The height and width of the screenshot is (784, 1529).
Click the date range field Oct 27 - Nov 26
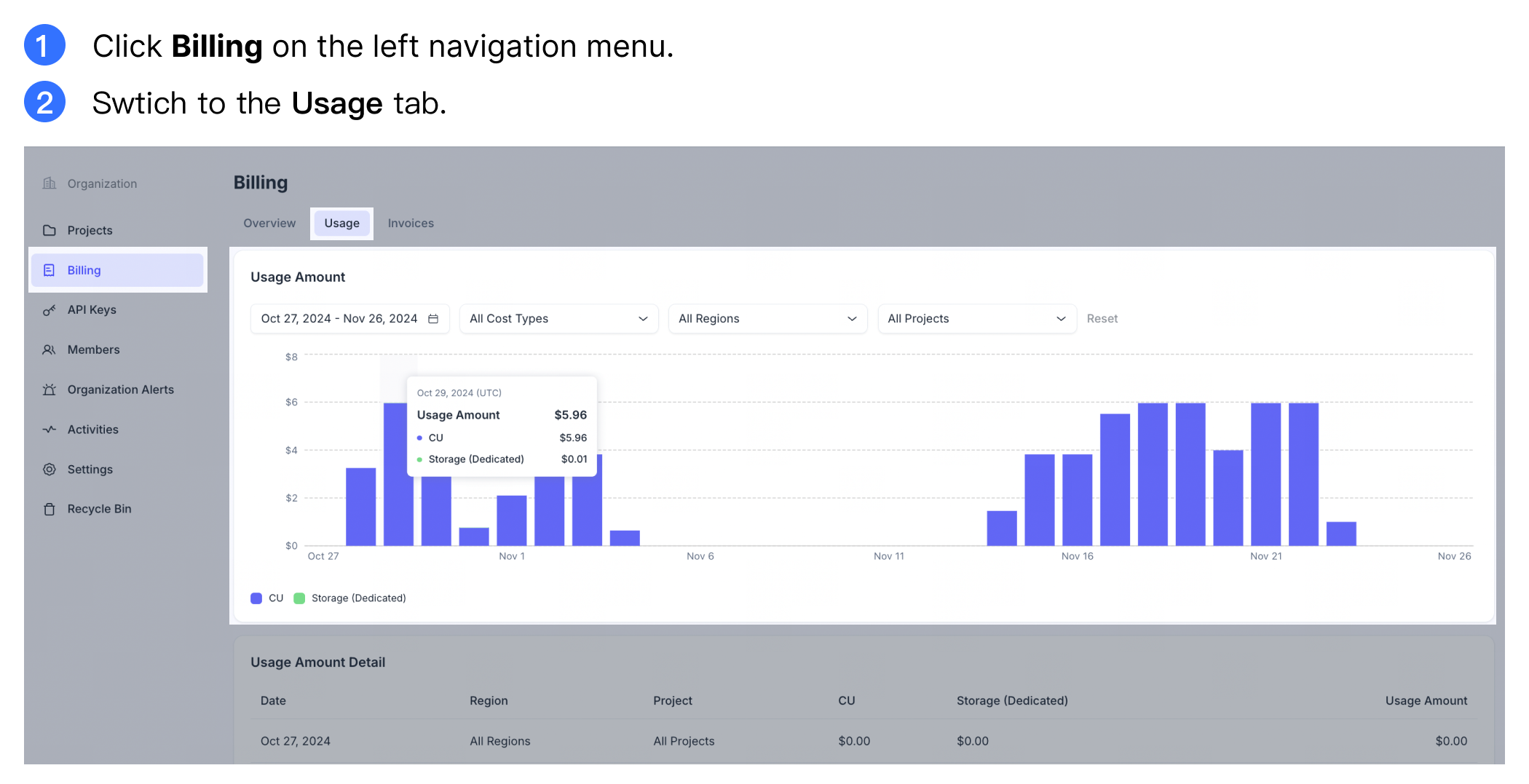click(x=339, y=319)
